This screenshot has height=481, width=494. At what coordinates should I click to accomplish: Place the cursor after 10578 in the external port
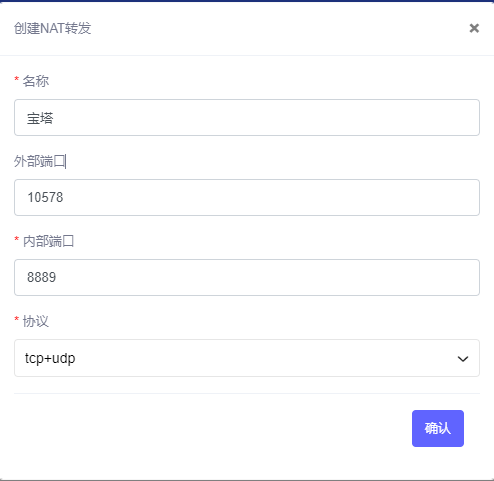(x=64, y=197)
